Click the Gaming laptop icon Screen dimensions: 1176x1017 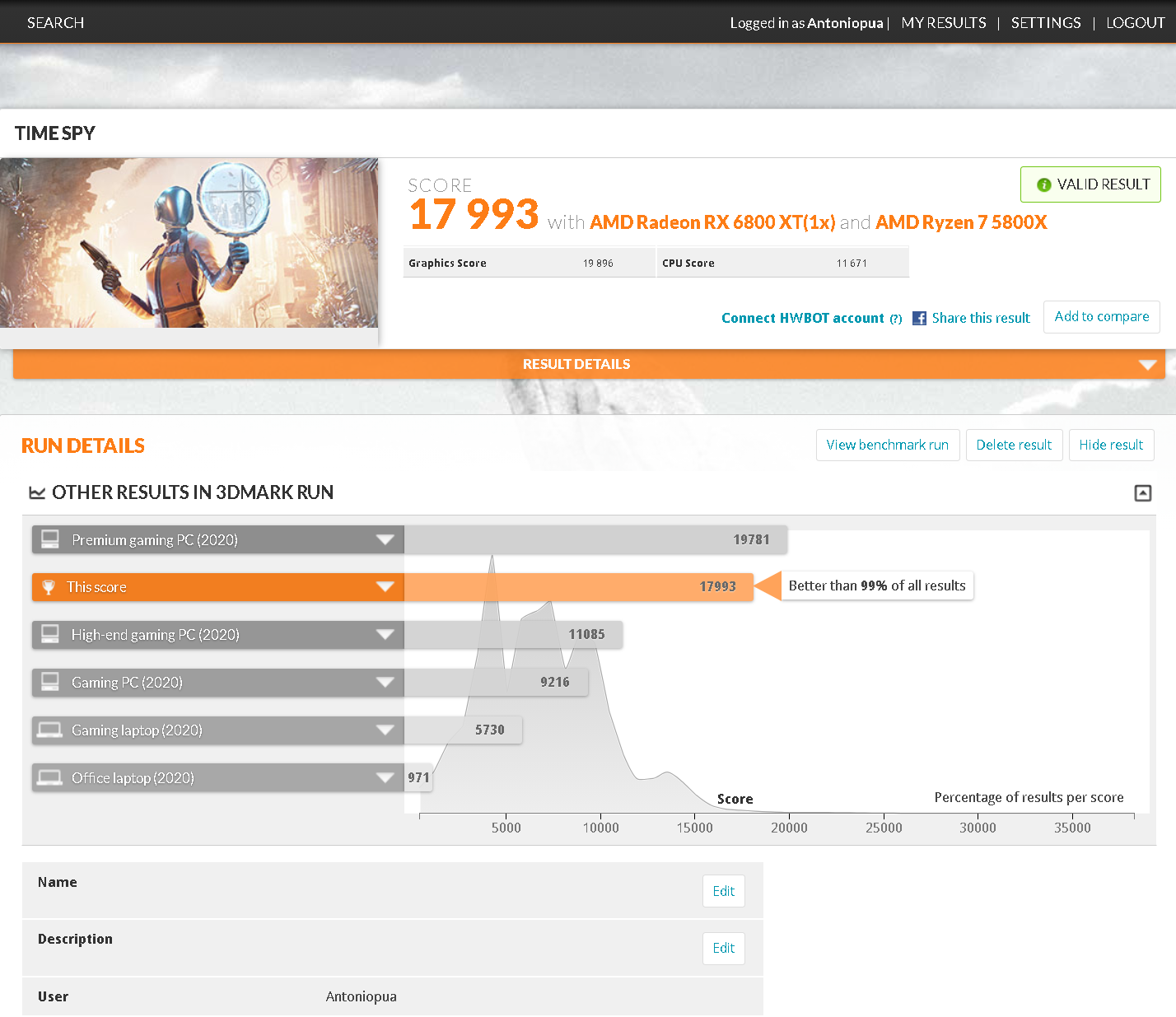pos(50,730)
